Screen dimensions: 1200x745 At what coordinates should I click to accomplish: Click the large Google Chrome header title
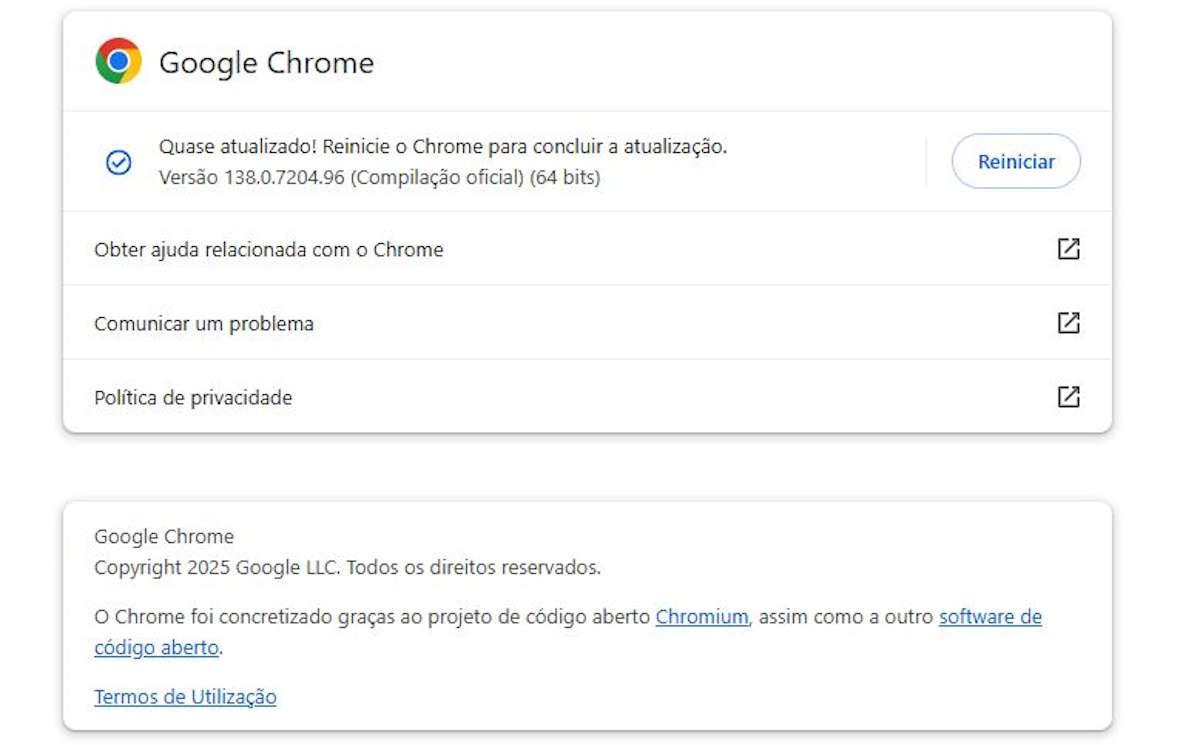click(x=266, y=63)
